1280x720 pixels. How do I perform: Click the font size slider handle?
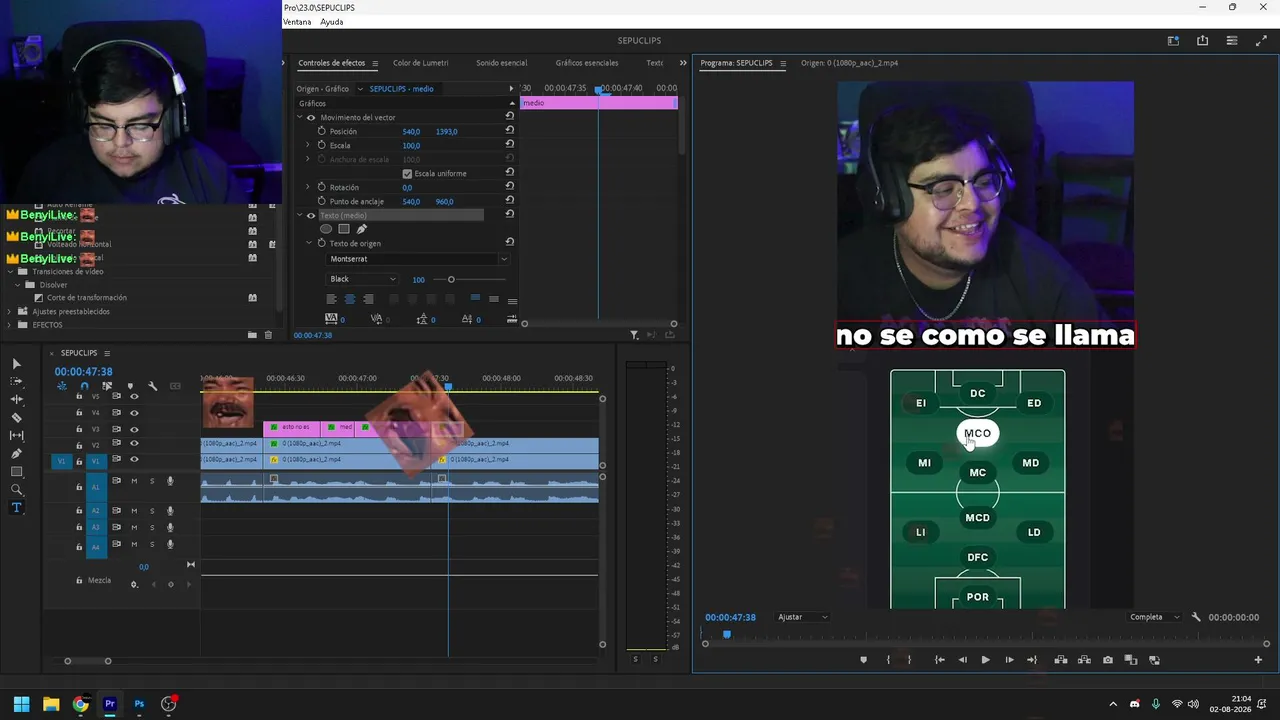pyautogui.click(x=451, y=279)
